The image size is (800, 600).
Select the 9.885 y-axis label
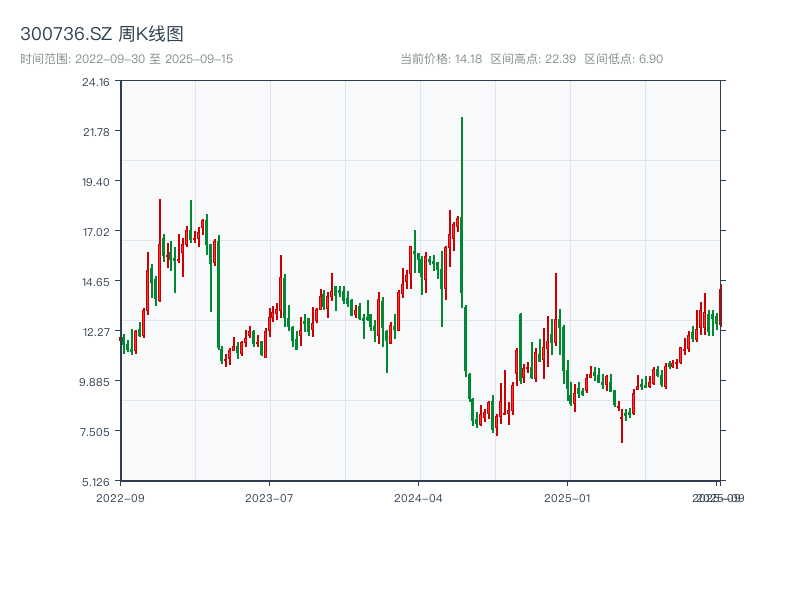94,382
